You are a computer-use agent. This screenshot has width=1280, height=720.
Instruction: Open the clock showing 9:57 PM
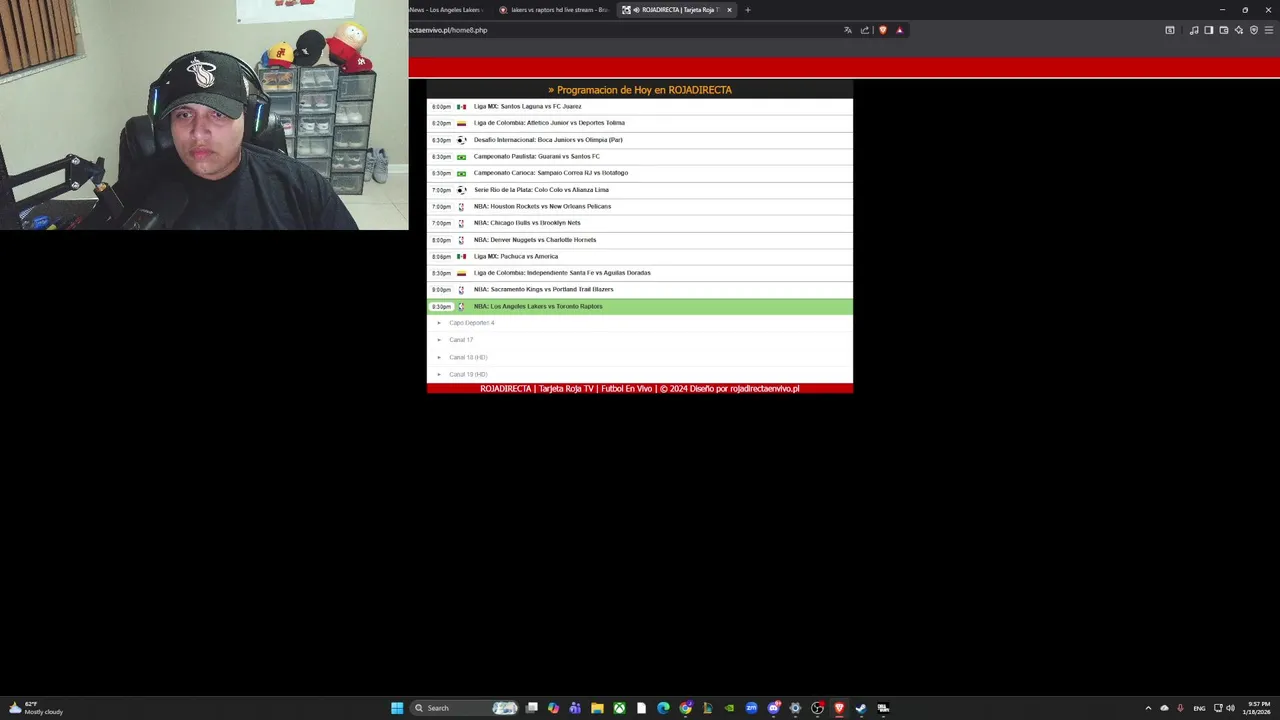click(1257, 708)
